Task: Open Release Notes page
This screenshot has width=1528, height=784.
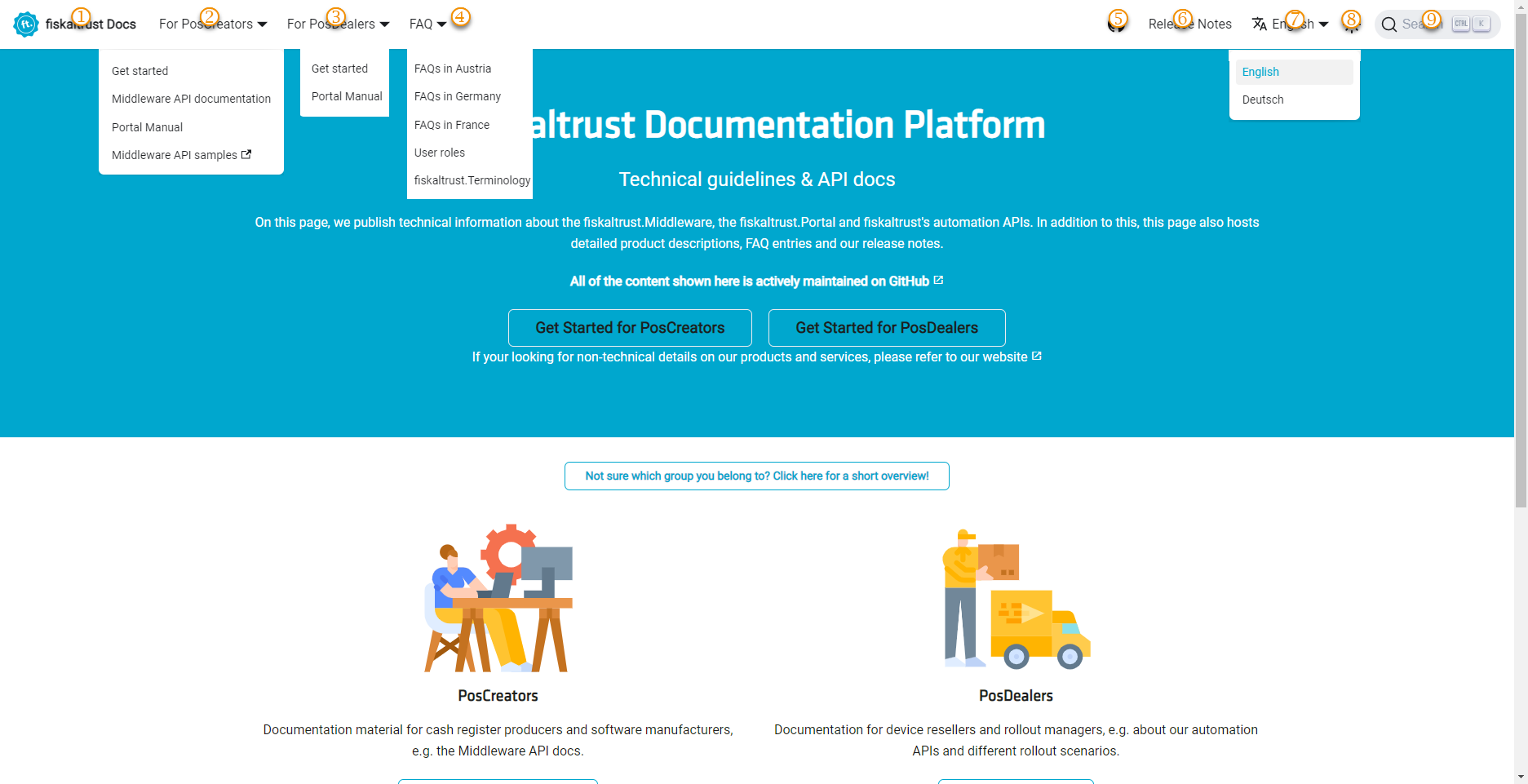Action: pyautogui.click(x=1189, y=24)
